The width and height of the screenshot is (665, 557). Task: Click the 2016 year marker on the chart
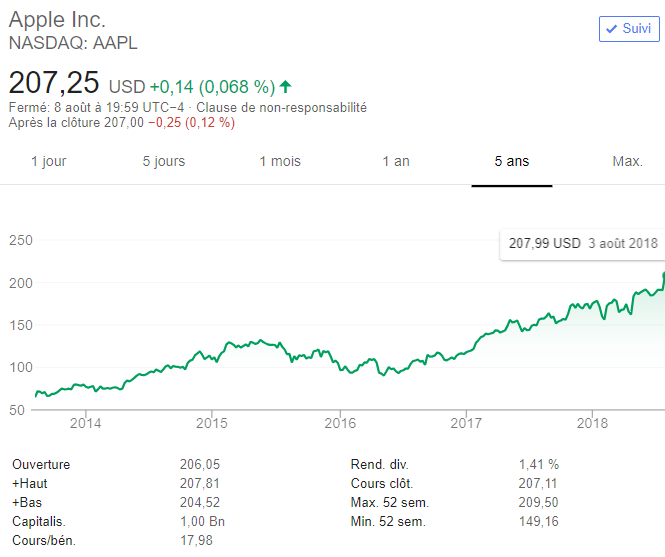click(x=340, y=423)
